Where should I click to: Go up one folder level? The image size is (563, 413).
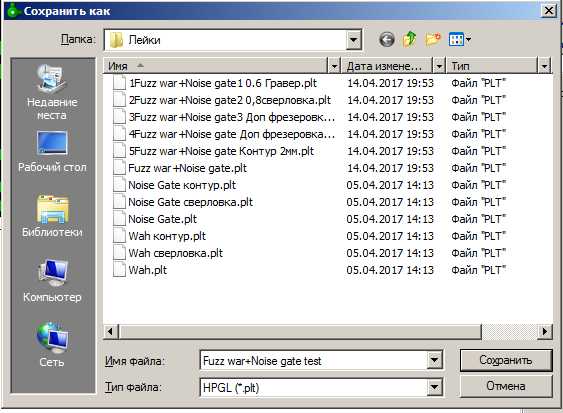(x=409, y=39)
